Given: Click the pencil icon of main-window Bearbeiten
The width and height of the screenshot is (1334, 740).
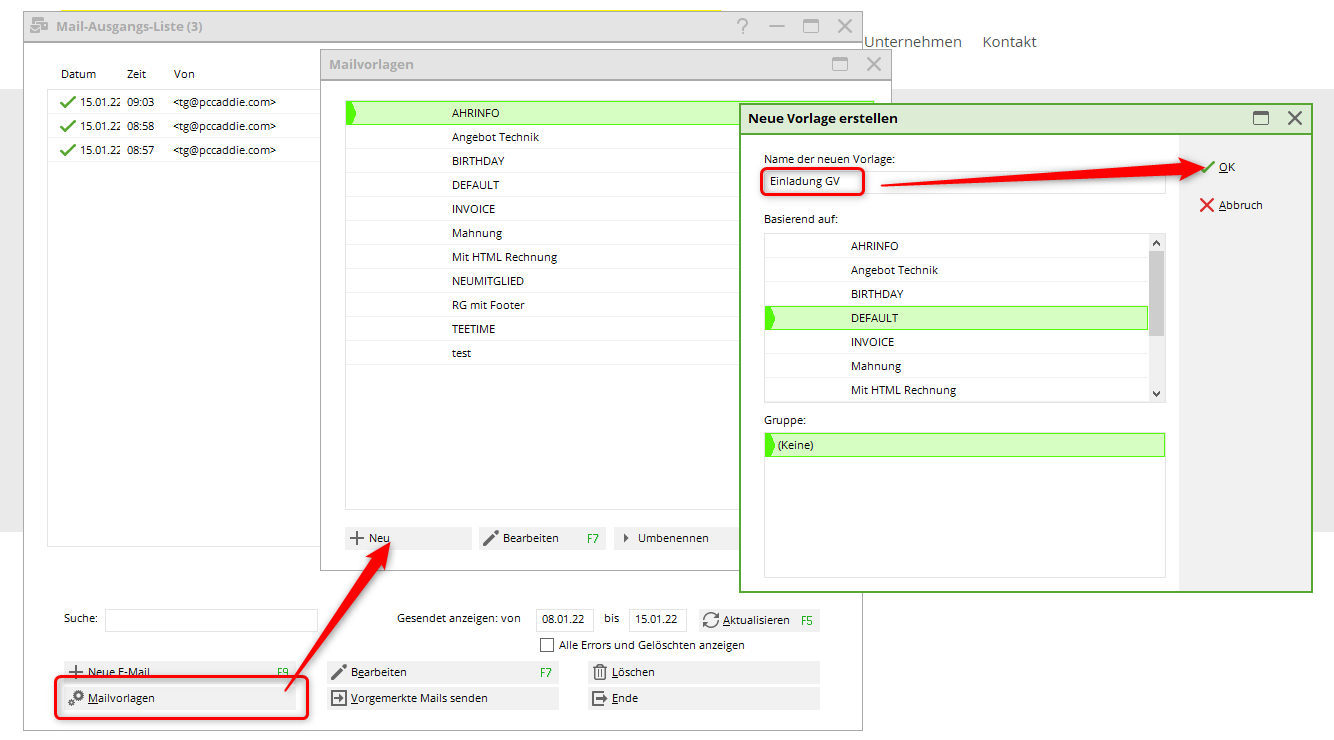Looking at the screenshot, I should point(339,672).
